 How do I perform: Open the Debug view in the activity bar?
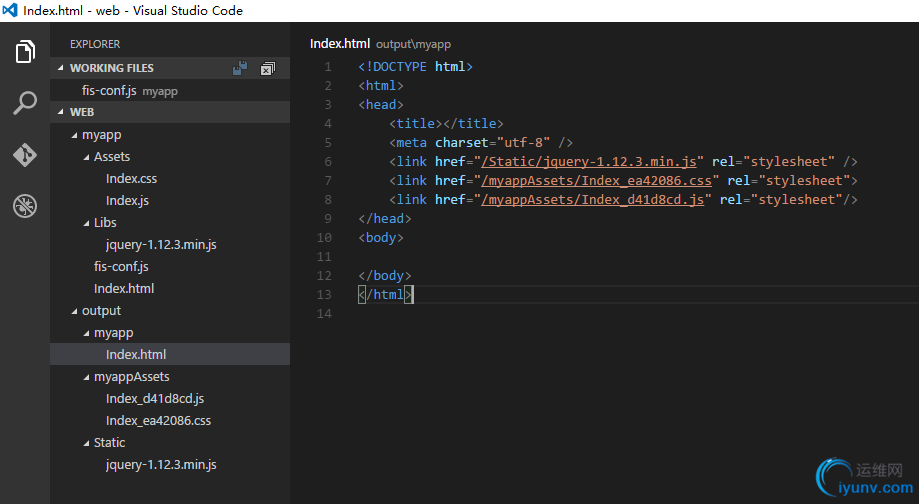point(25,206)
